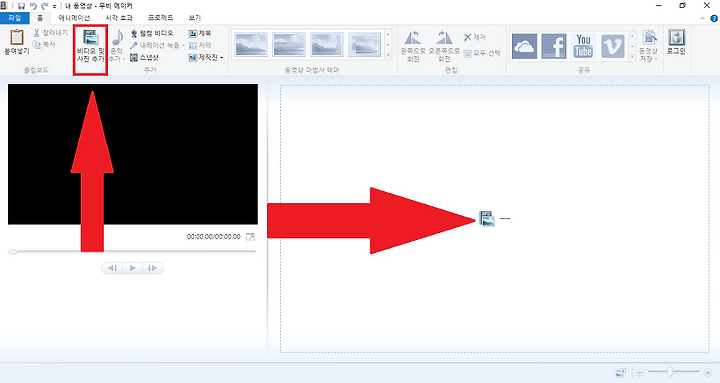Viewport: 720px width, 383px height.
Task: Click 내레이션 녹음 (Record narration) microphone button
Action: click(155, 45)
